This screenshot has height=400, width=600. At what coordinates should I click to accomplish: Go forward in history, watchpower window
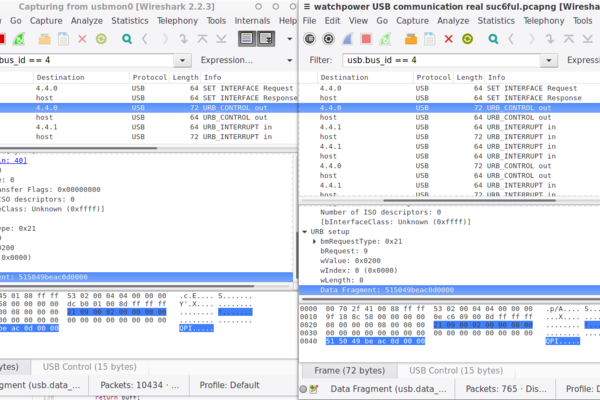[532, 39]
